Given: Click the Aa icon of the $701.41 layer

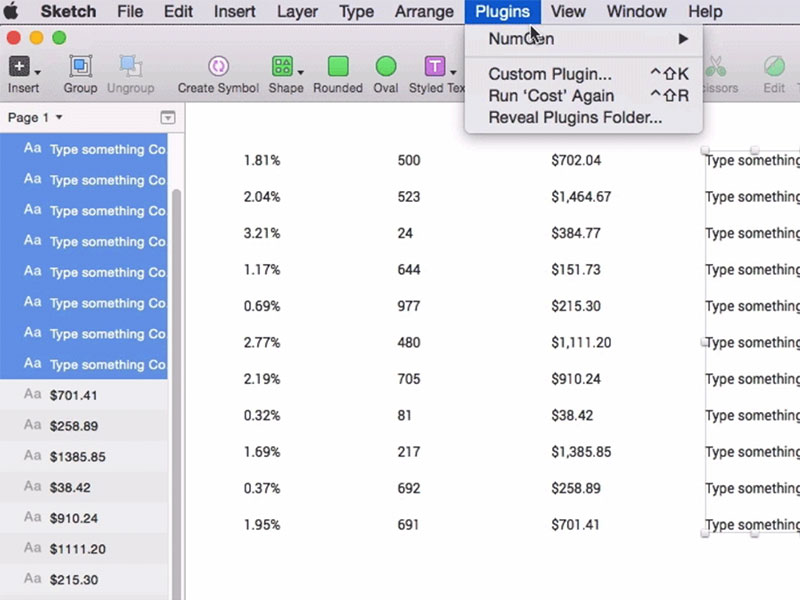Looking at the screenshot, I should click(x=33, y=394).
